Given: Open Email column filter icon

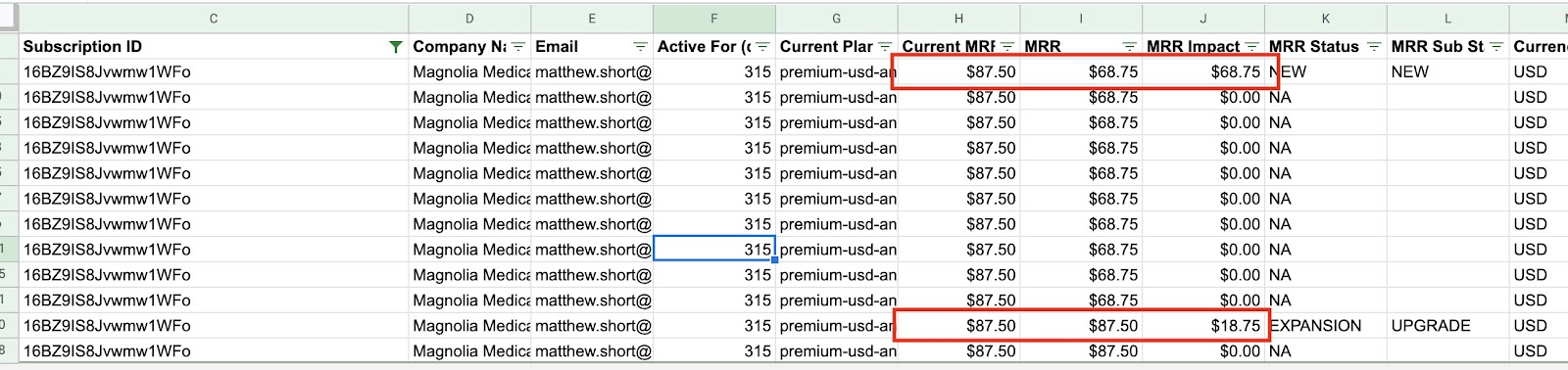Looking at the screenshot, I should click(x=640, y=46).
